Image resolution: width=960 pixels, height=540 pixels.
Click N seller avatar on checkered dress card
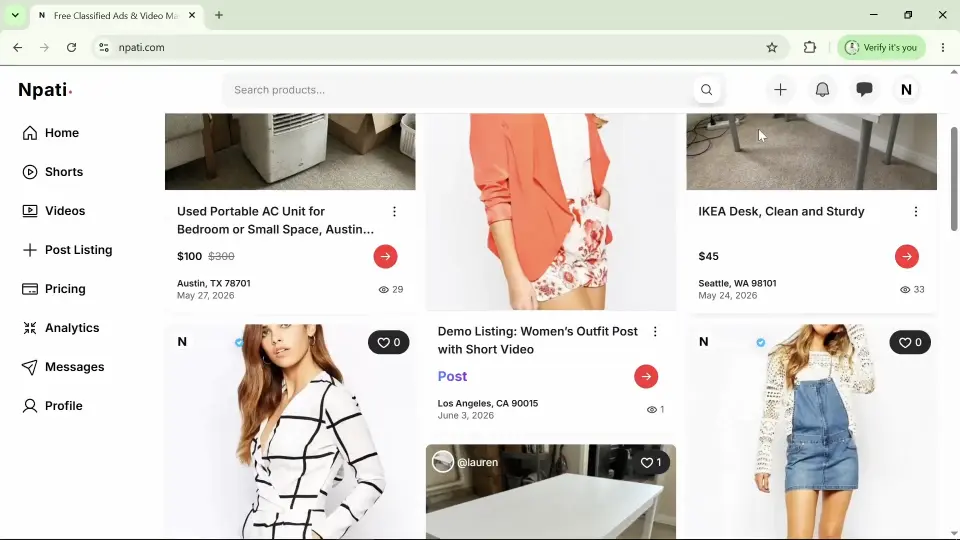(182, 342)
